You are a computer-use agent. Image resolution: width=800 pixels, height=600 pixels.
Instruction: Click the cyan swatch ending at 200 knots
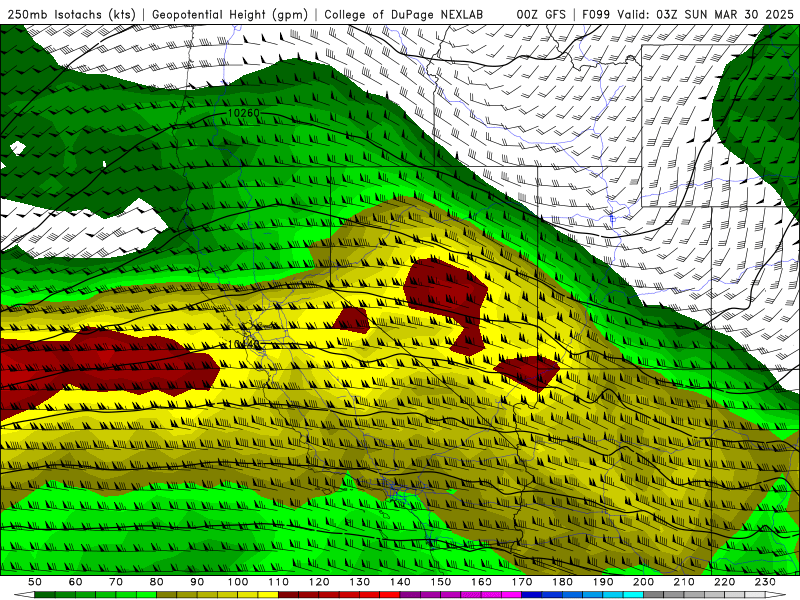[633, 595]
